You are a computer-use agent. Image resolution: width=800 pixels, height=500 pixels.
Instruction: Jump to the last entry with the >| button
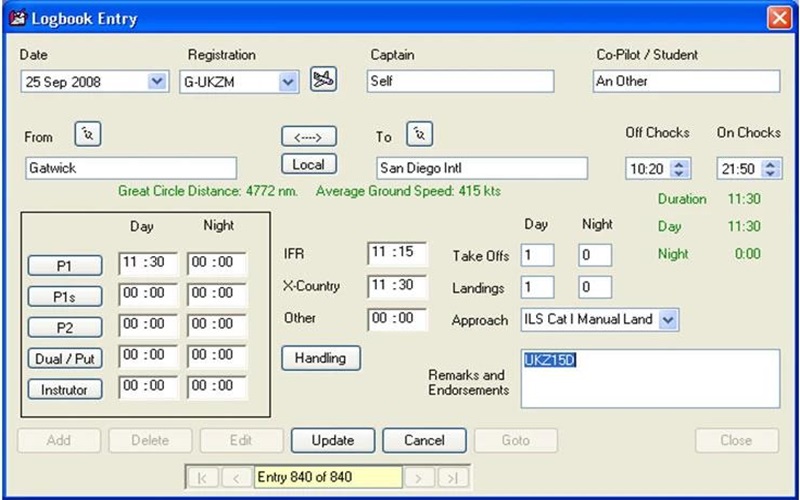pos(452,478)
